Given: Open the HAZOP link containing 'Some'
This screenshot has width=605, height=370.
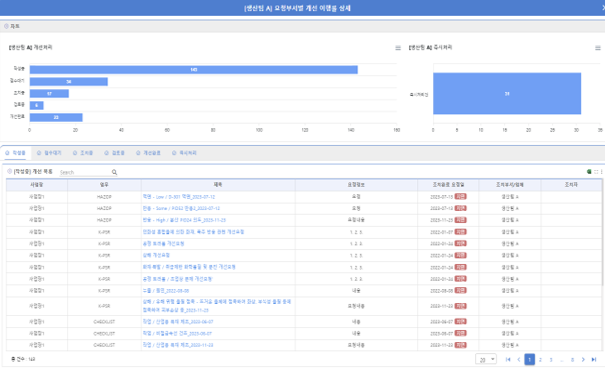Looking at the screenshot, I should coord(181,208).
